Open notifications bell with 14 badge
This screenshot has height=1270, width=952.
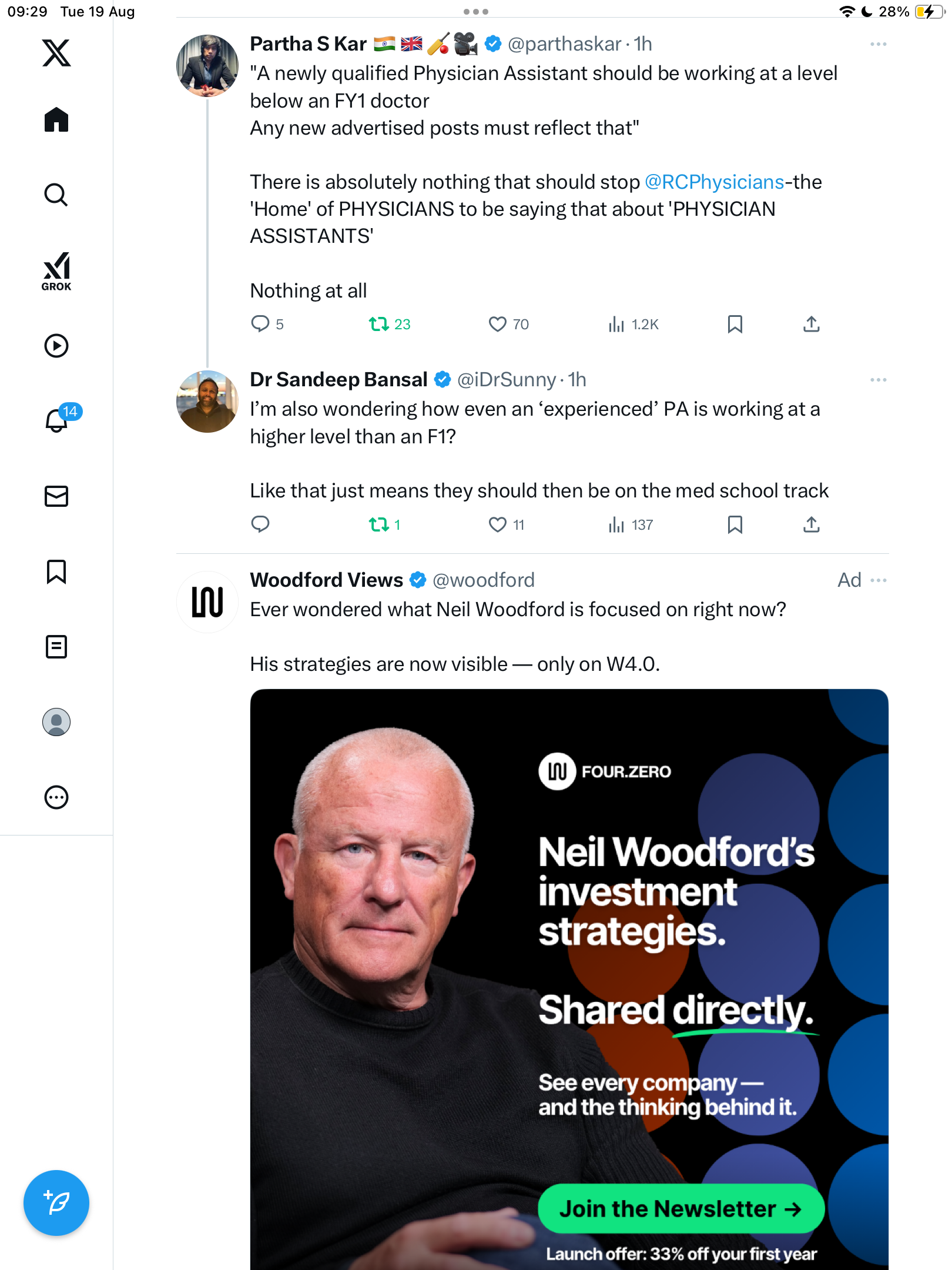(x=58, y=420)
